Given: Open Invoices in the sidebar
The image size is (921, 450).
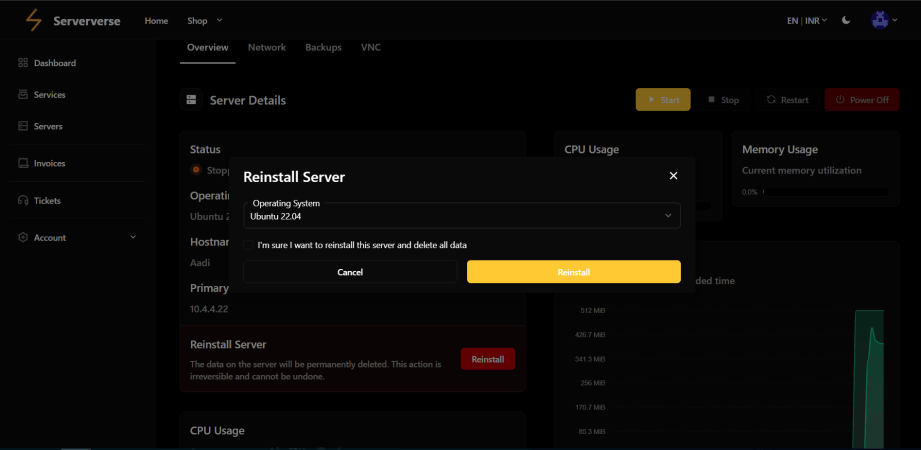Looking at the screenshot, I should tap(42, 163).
